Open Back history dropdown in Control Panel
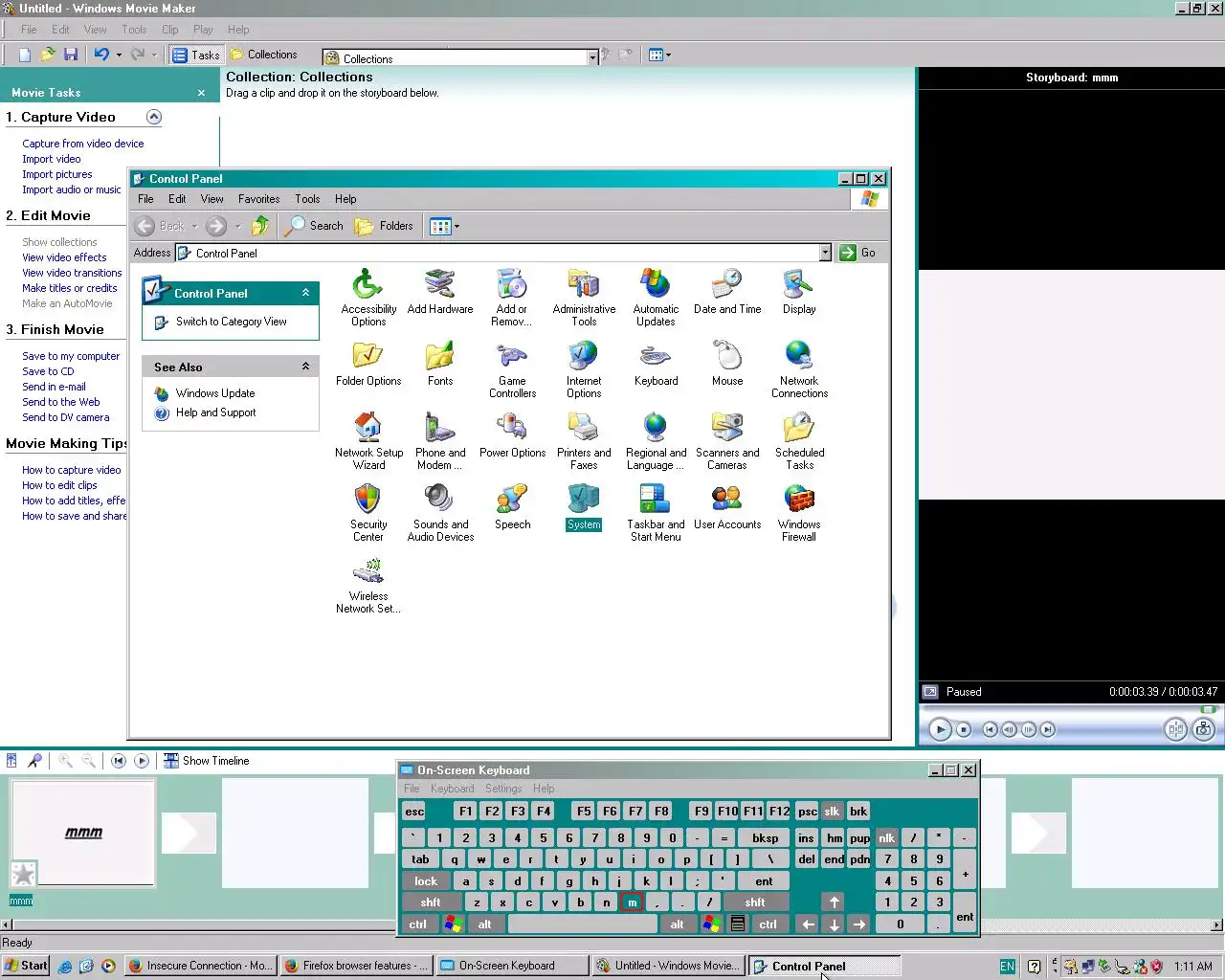This screenshot has width=1225, height=980. [194, 227]
